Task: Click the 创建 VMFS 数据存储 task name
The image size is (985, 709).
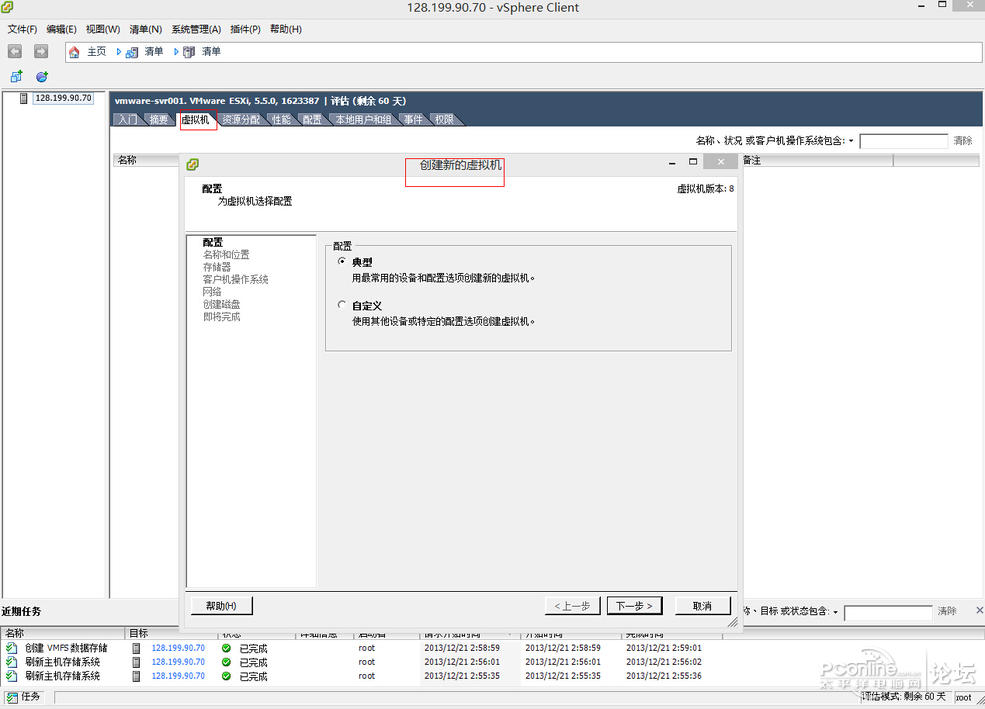Action: (x=66, y=647)
